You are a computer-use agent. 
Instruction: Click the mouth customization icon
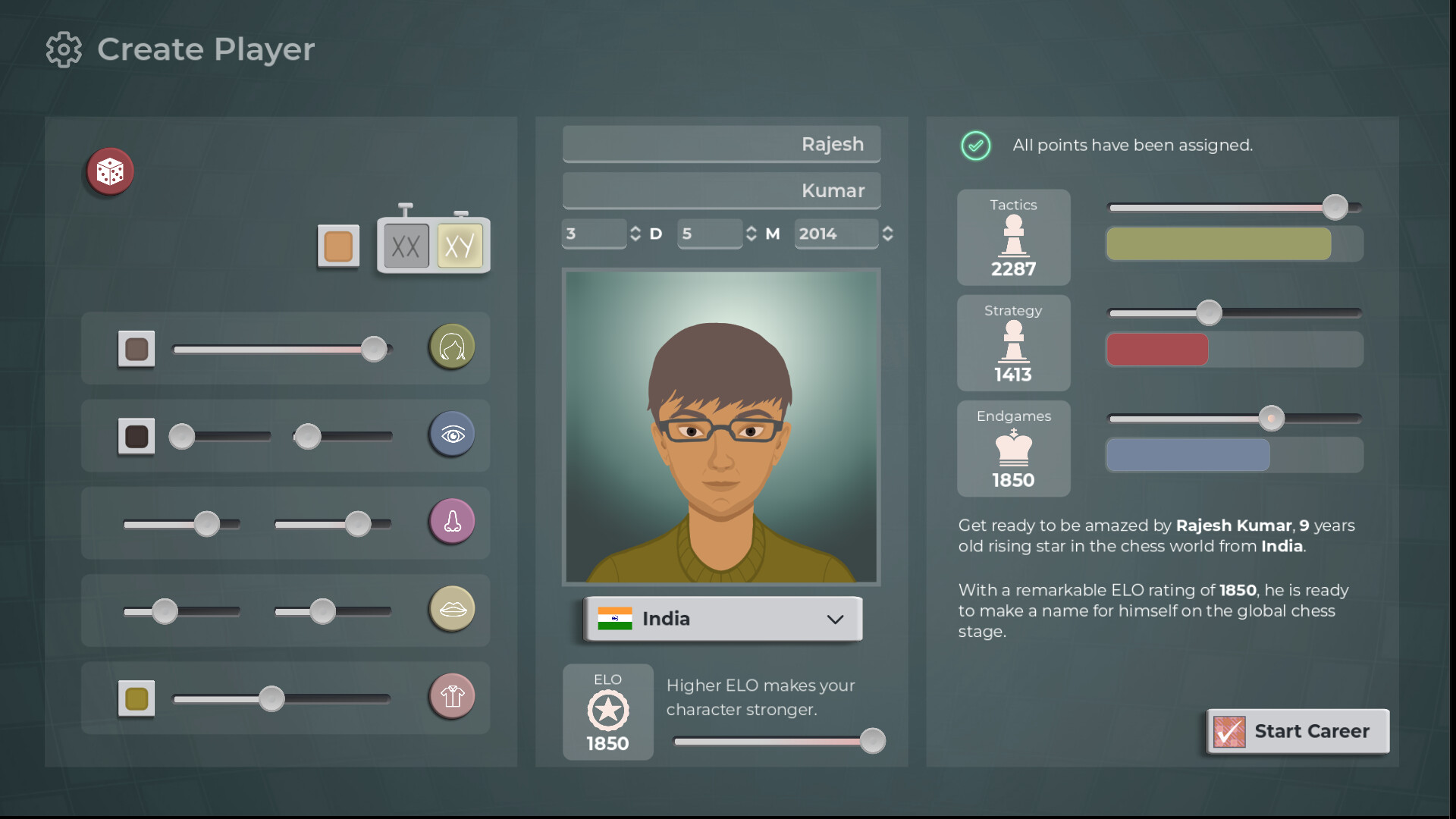pyautogui.click(x=451, y=608)
